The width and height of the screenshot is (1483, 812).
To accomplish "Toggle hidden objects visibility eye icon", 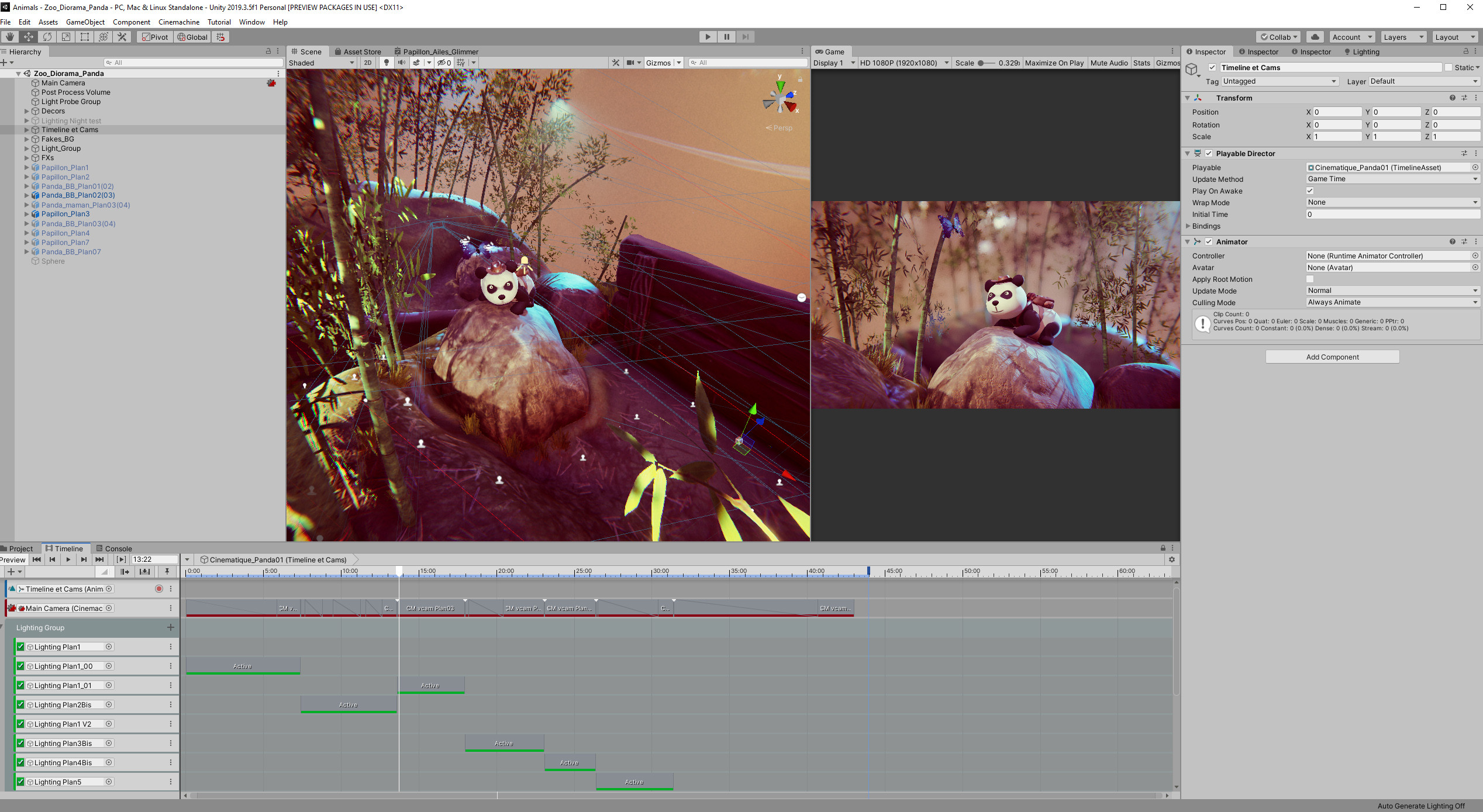I will tap(444, 63).
